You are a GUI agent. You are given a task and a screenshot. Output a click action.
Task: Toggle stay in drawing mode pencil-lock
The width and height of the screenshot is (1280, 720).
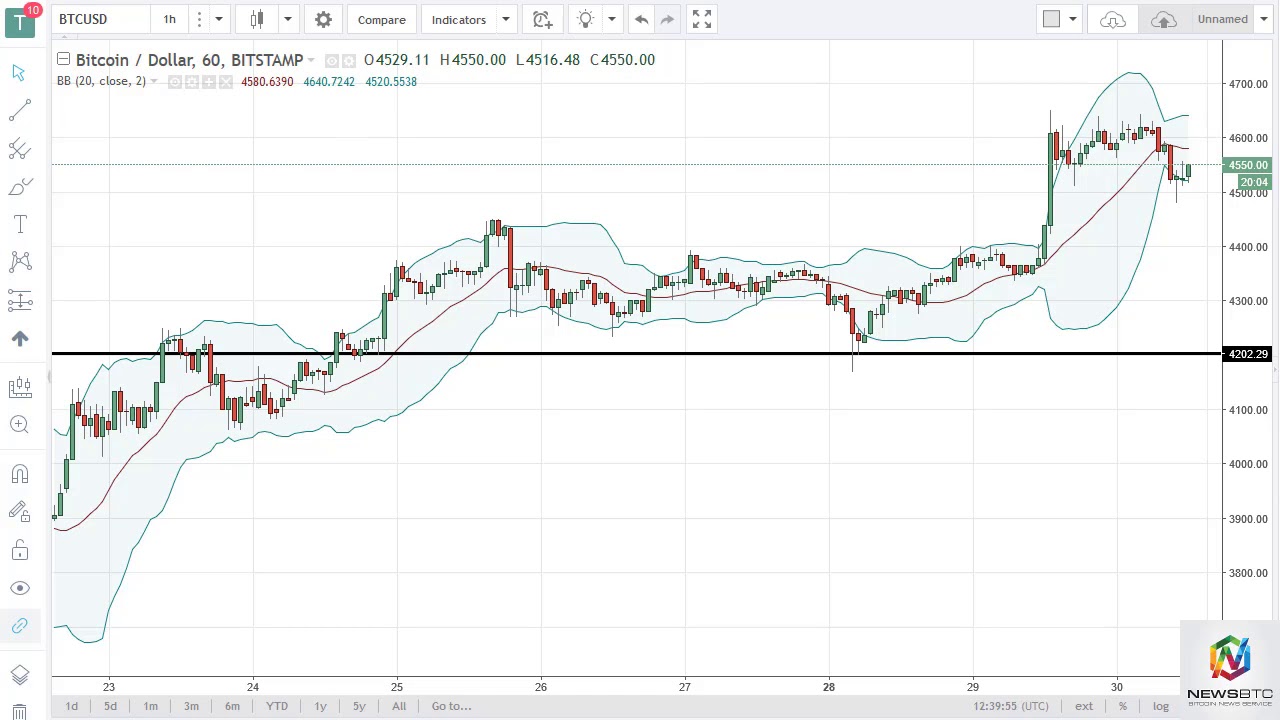pyautogui.click(x=19, y=512)
